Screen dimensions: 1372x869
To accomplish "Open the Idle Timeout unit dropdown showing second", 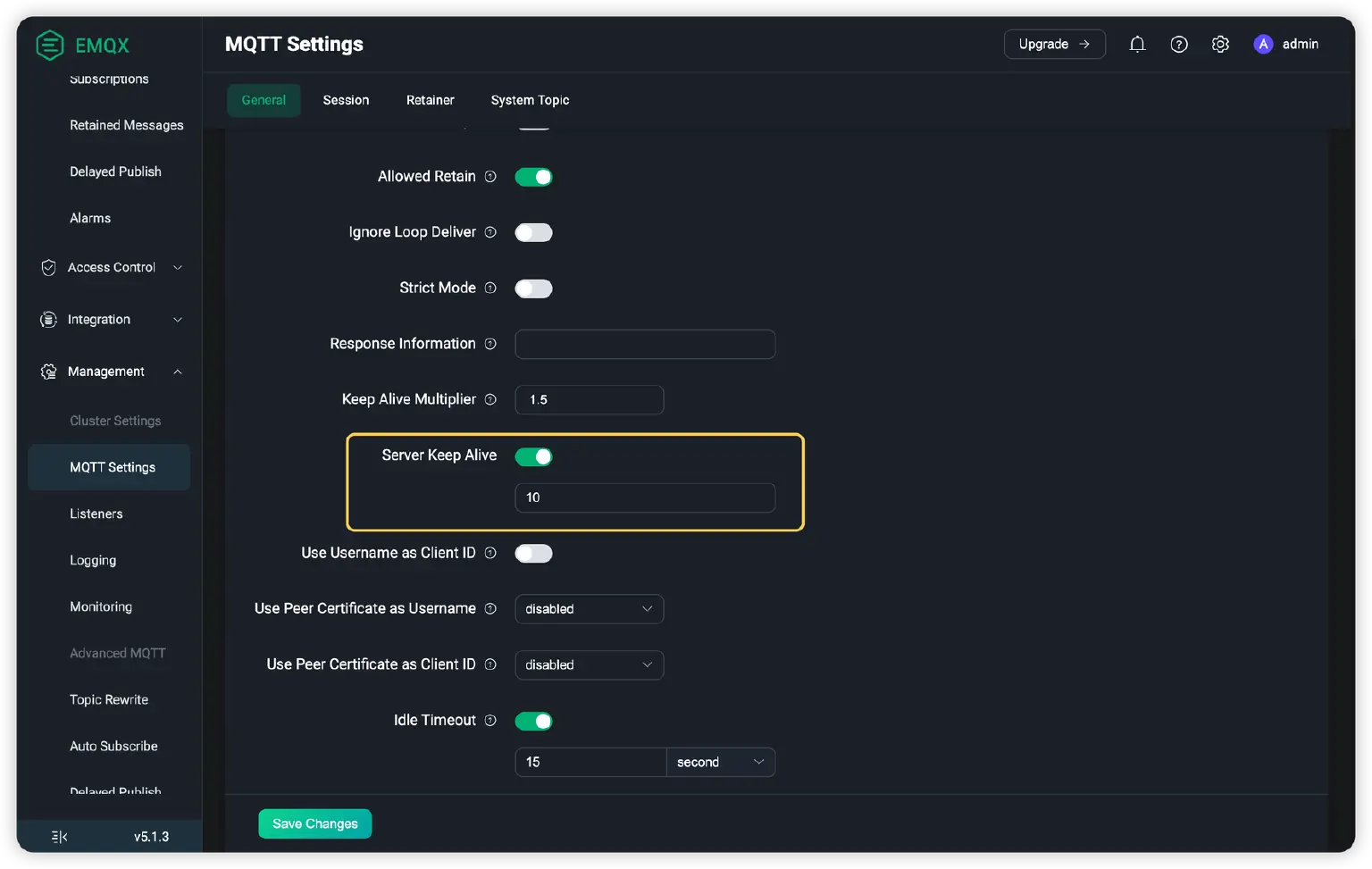I will point(720,762).
